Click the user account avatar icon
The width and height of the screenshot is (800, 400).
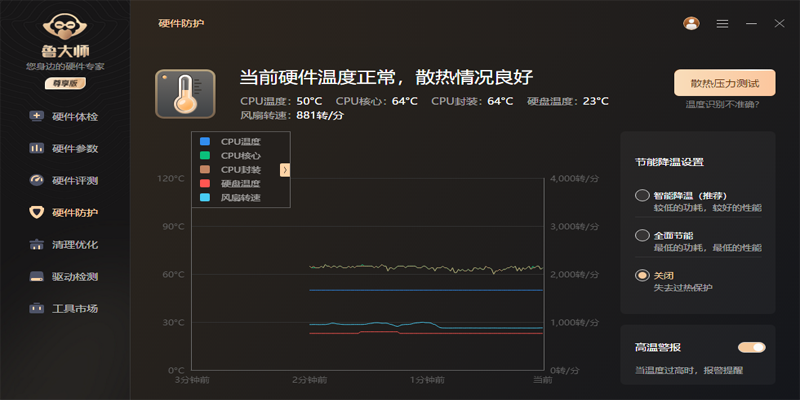[x=691, y=23]
